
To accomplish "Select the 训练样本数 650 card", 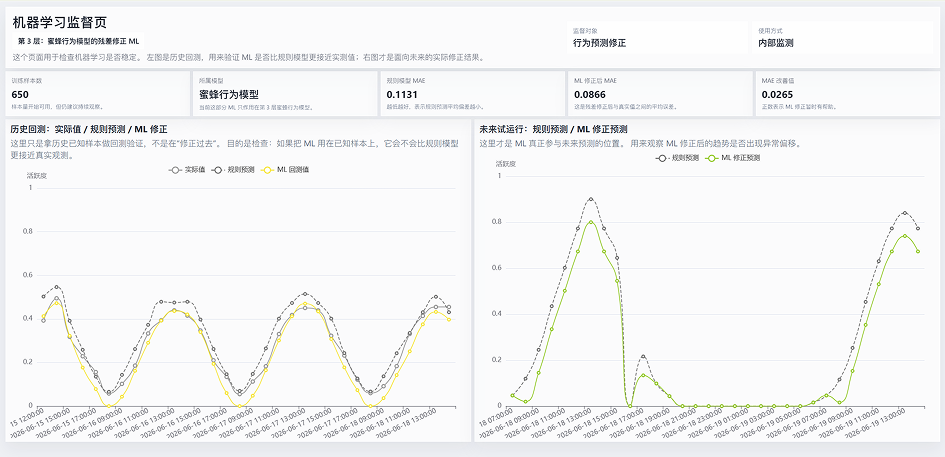I will click(98, 93).
